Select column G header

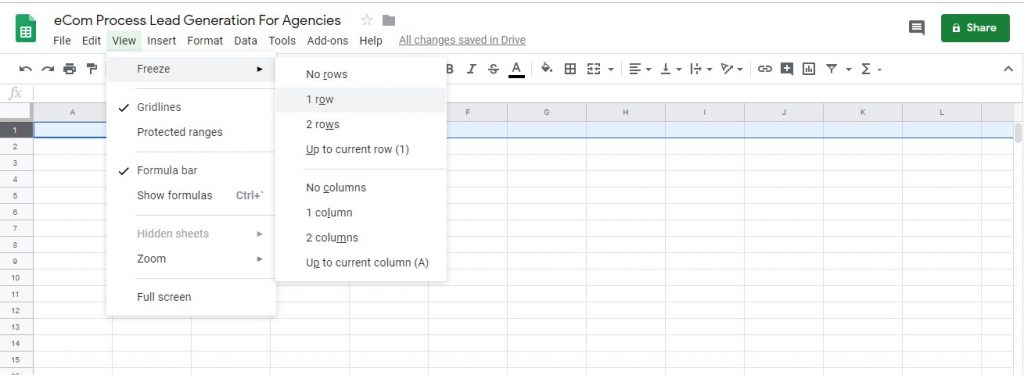coord(547,112)
